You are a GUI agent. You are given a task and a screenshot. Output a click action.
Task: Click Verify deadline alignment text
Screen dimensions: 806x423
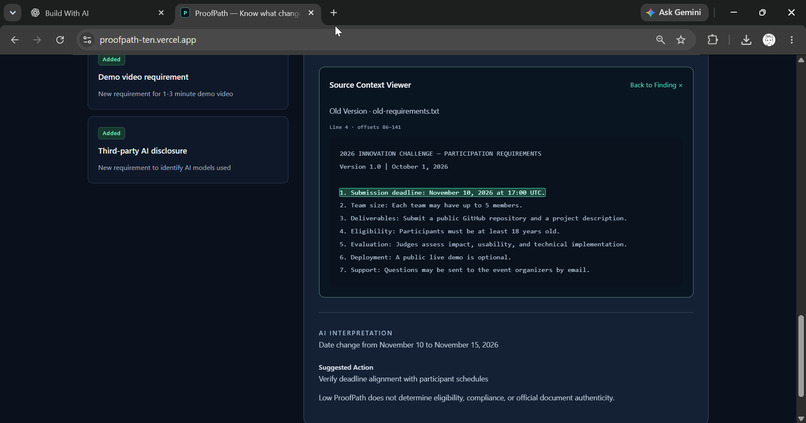click(403, 379)
